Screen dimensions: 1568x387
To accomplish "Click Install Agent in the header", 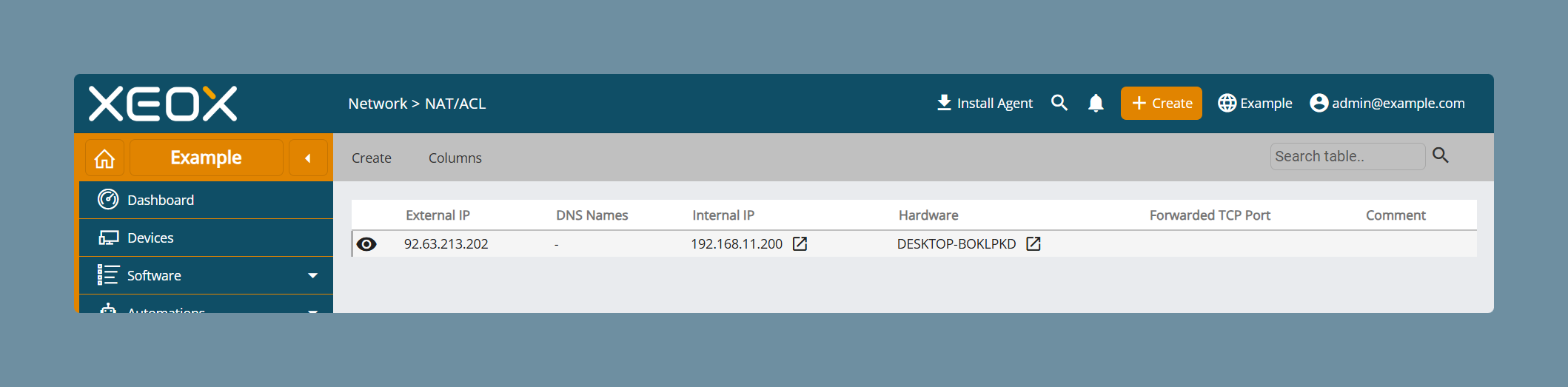I will [x=985, y=103].
